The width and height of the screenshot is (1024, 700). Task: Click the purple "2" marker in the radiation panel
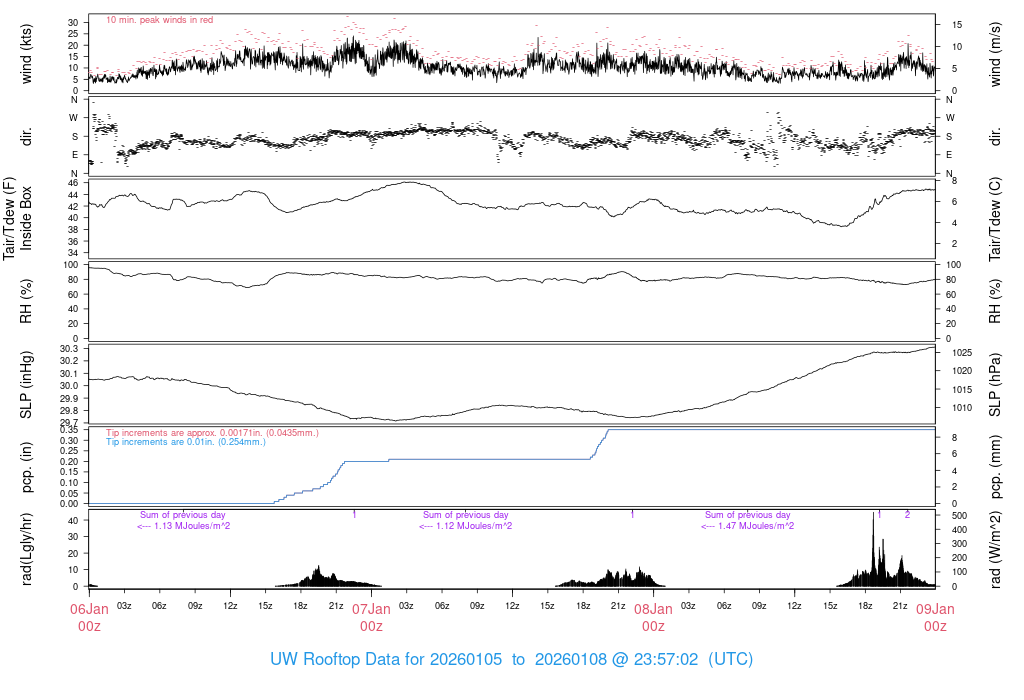click(907, 515)
